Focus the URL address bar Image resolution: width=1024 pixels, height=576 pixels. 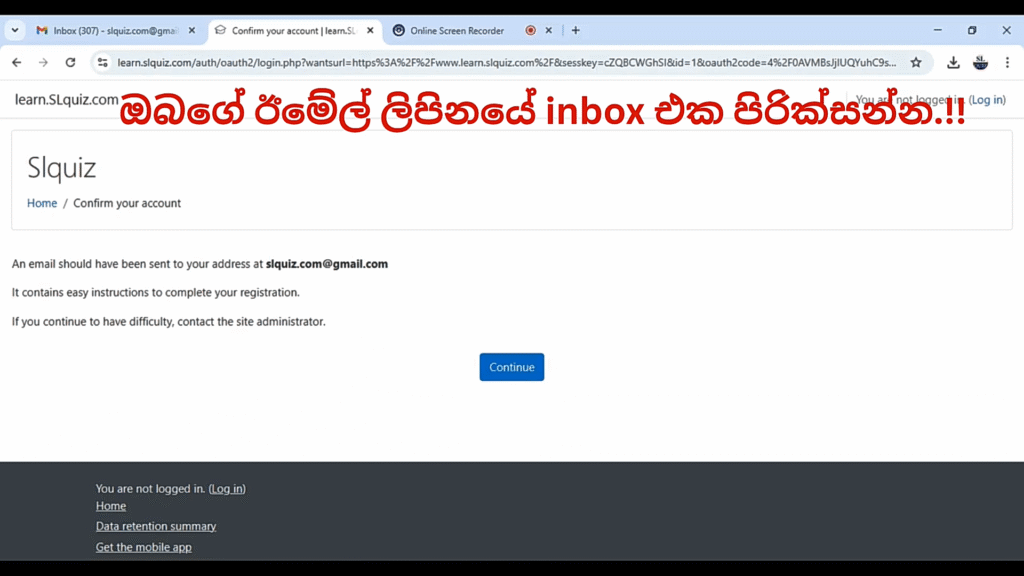pyautogui.click(x=506, y=63)
